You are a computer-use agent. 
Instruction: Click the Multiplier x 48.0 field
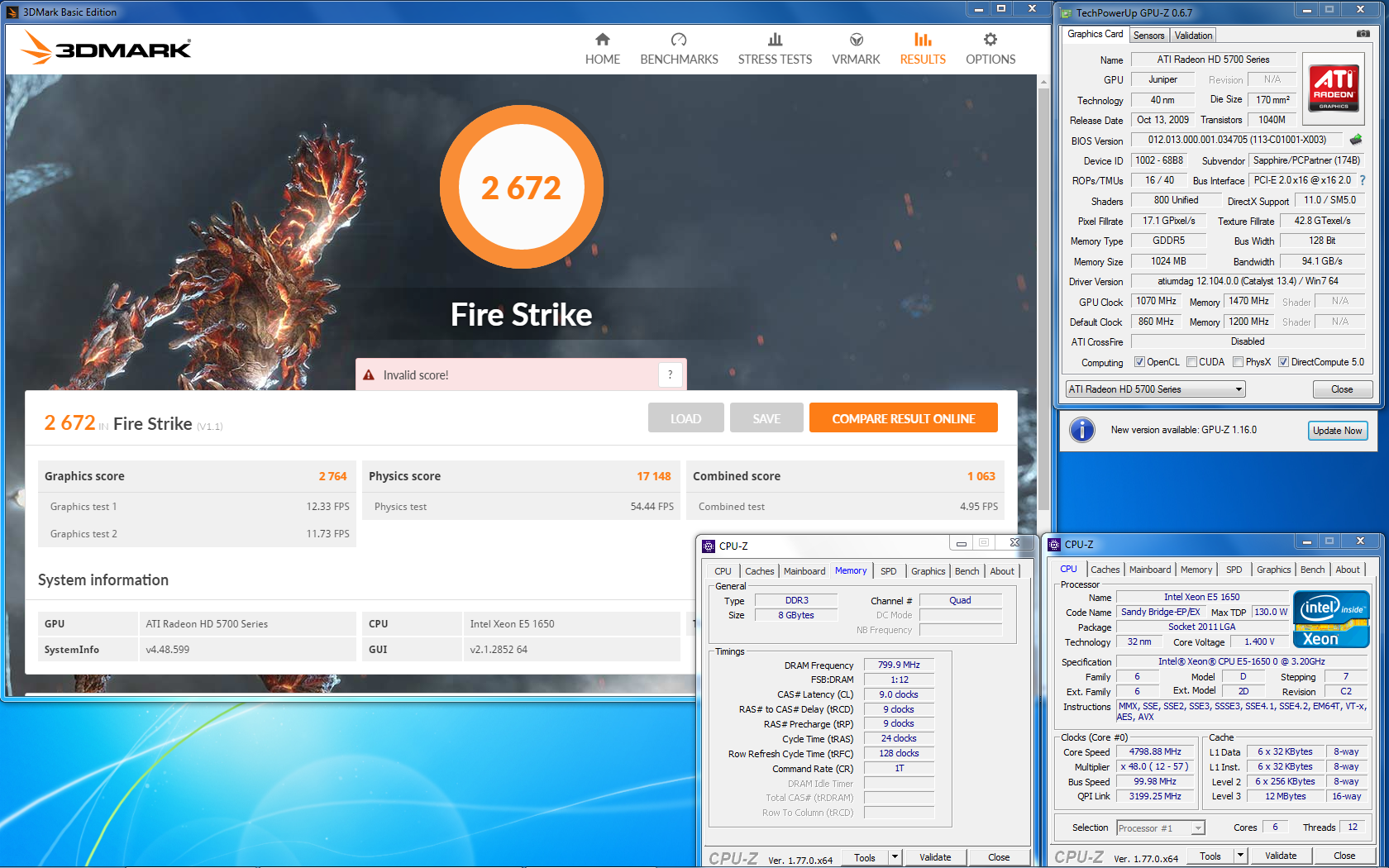pyautogui.click(x=1155, y=766)
